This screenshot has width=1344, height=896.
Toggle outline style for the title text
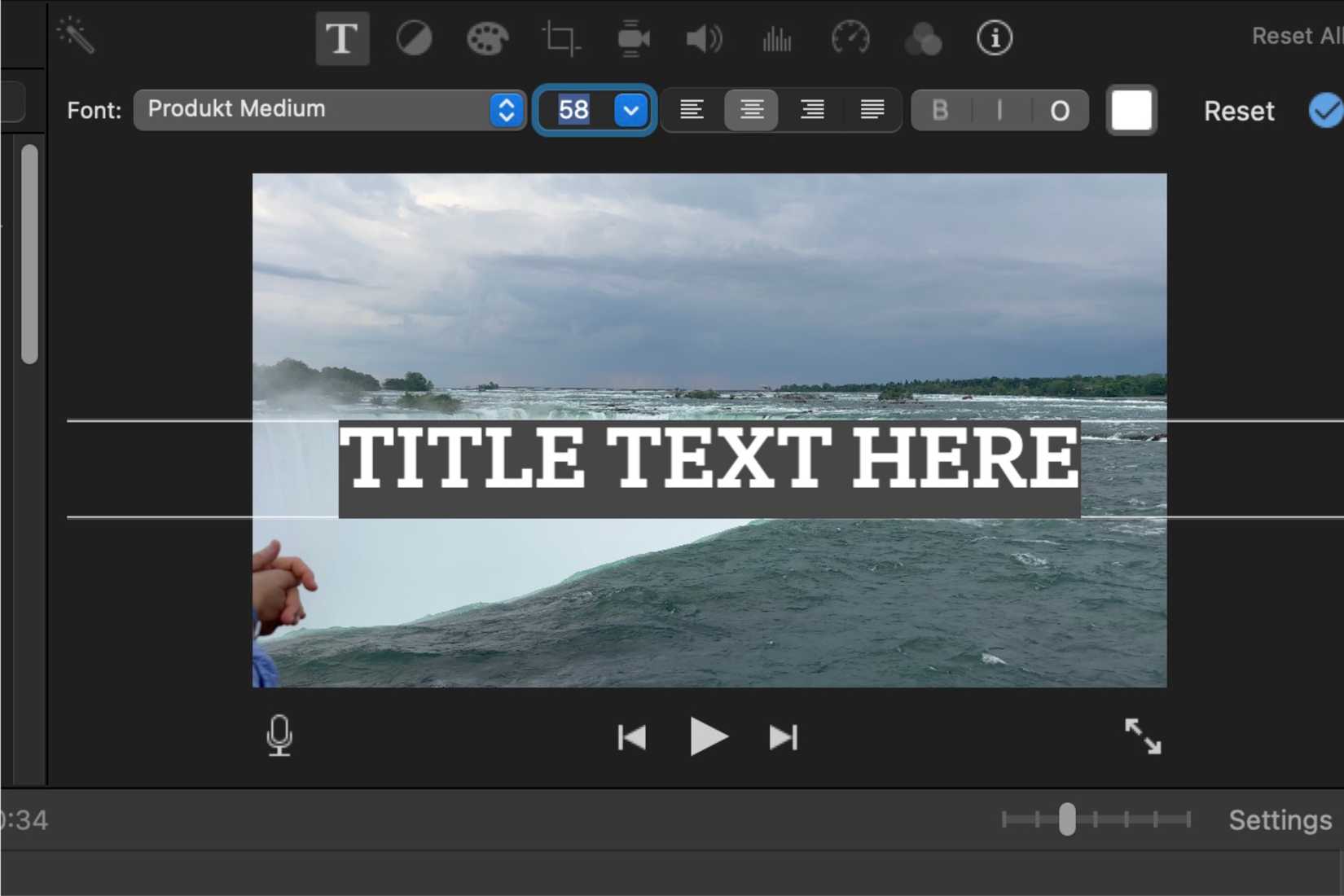1060,110
